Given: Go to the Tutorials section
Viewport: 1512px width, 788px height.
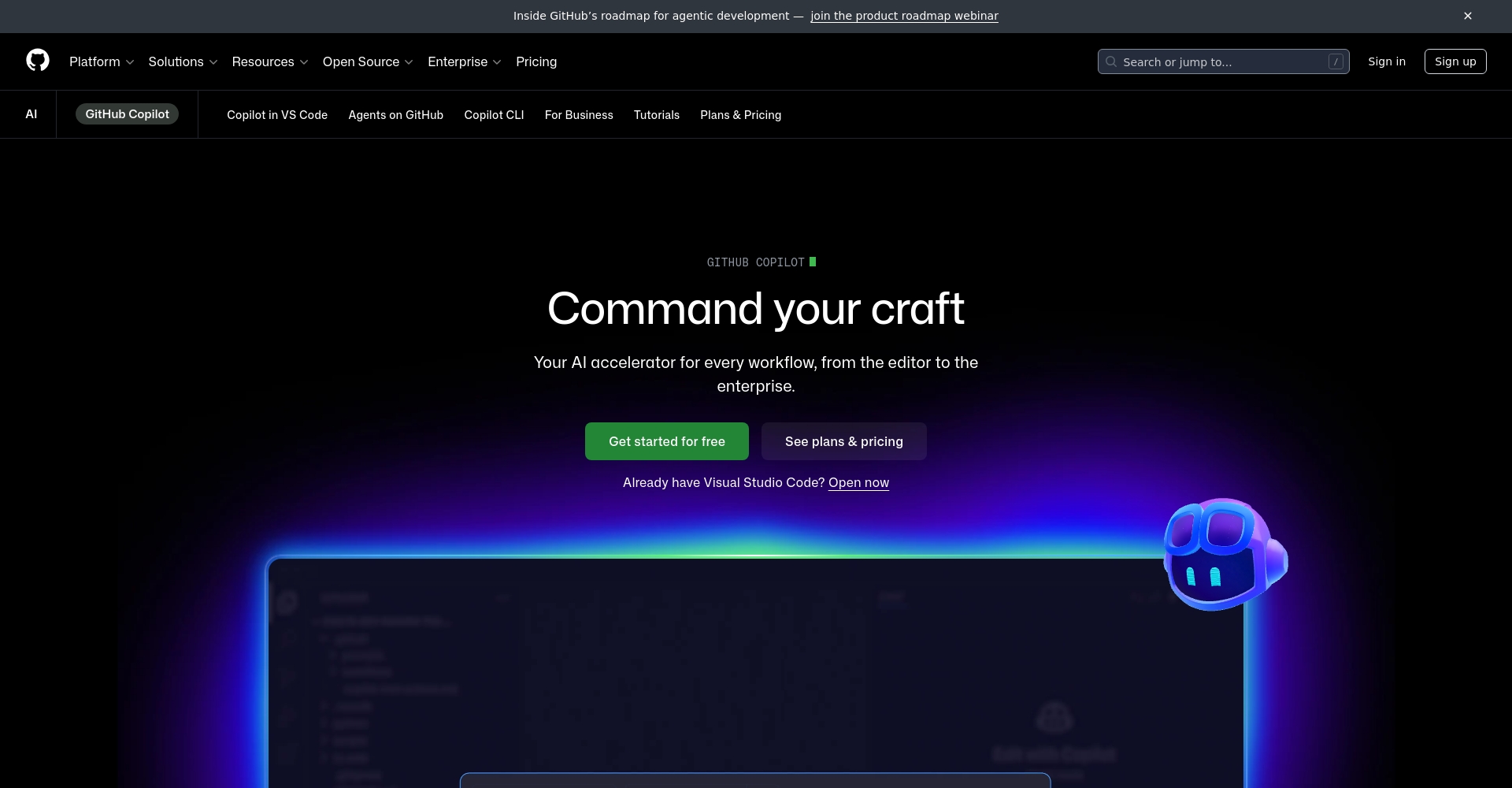Looking at the screenshot, I should coord(656,115).
